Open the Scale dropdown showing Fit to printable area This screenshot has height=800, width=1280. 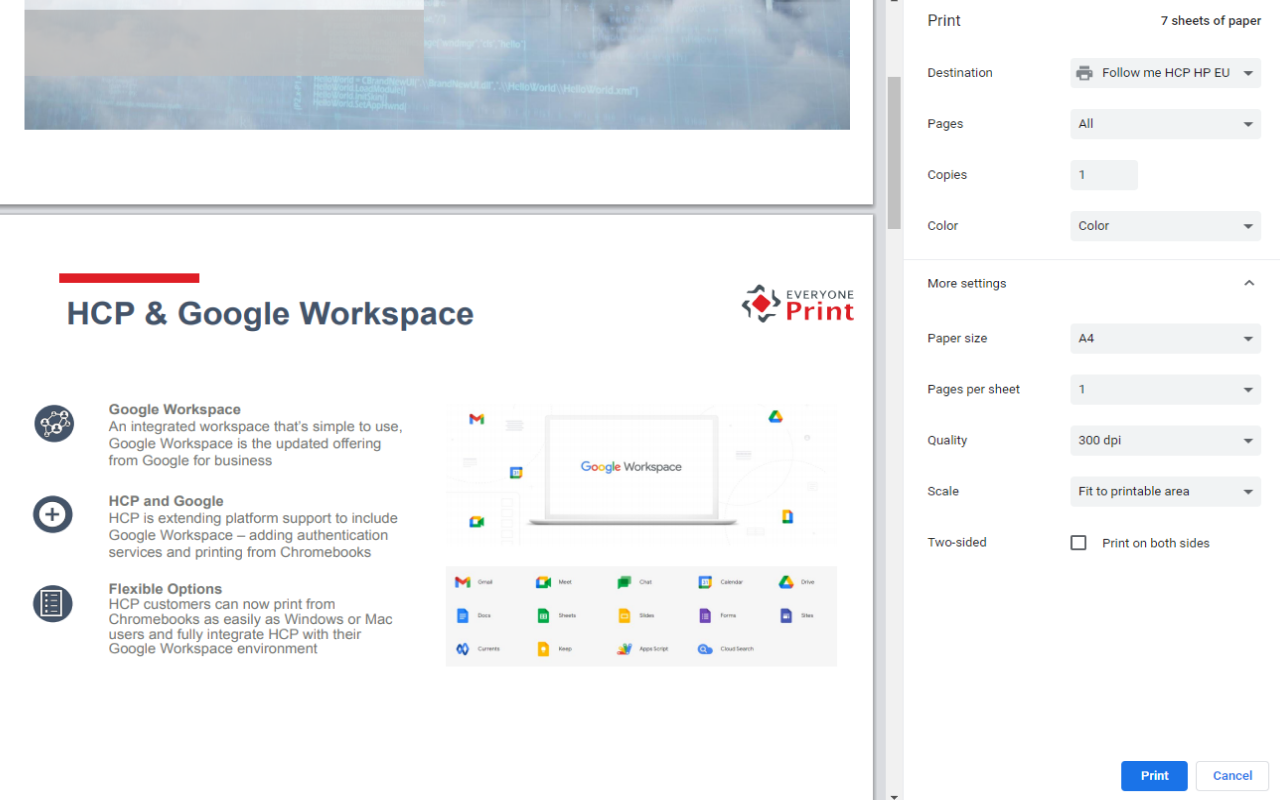point(1165,492)
